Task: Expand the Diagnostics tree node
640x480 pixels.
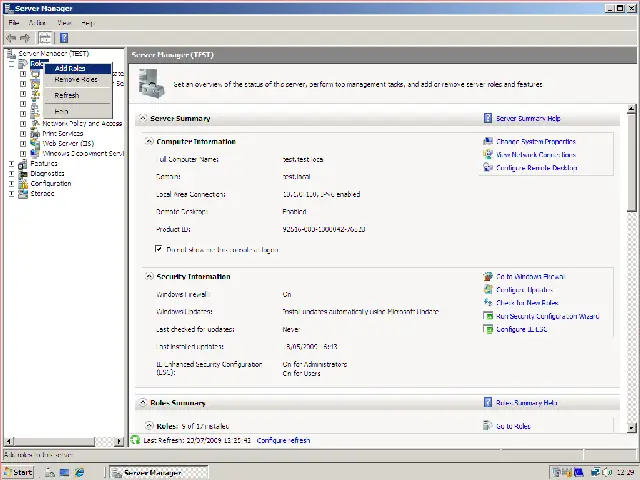Action: 11,174
